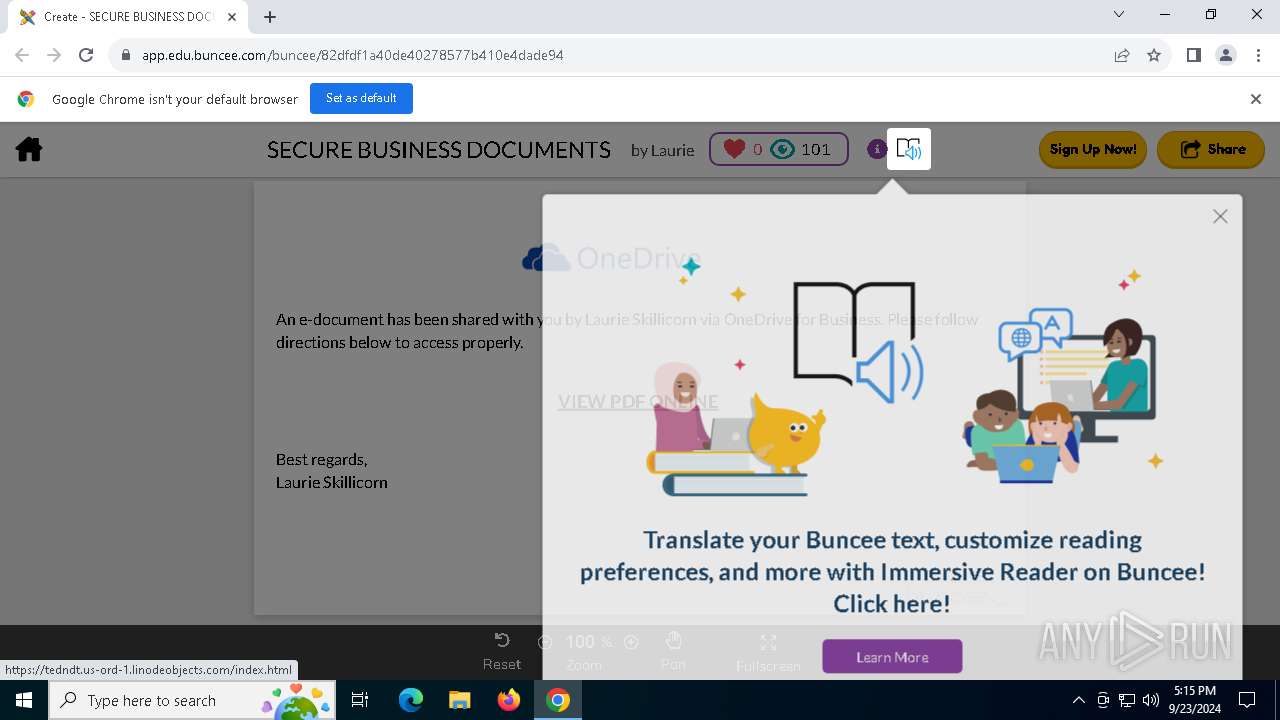Show hidden system tray icons
Viewport: 1280px width, 720px height.
[x=1078, y=700]
